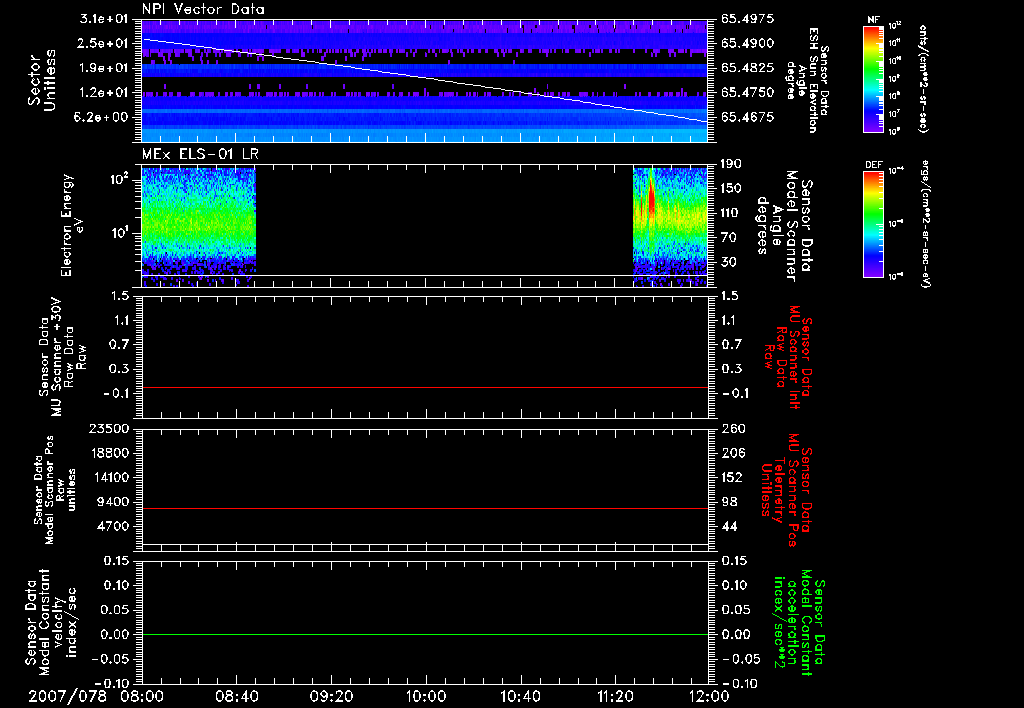Click the 2007/078 date label
Image resolution: width=1024 pixels, height=708 pixels.
pos(66,695)
